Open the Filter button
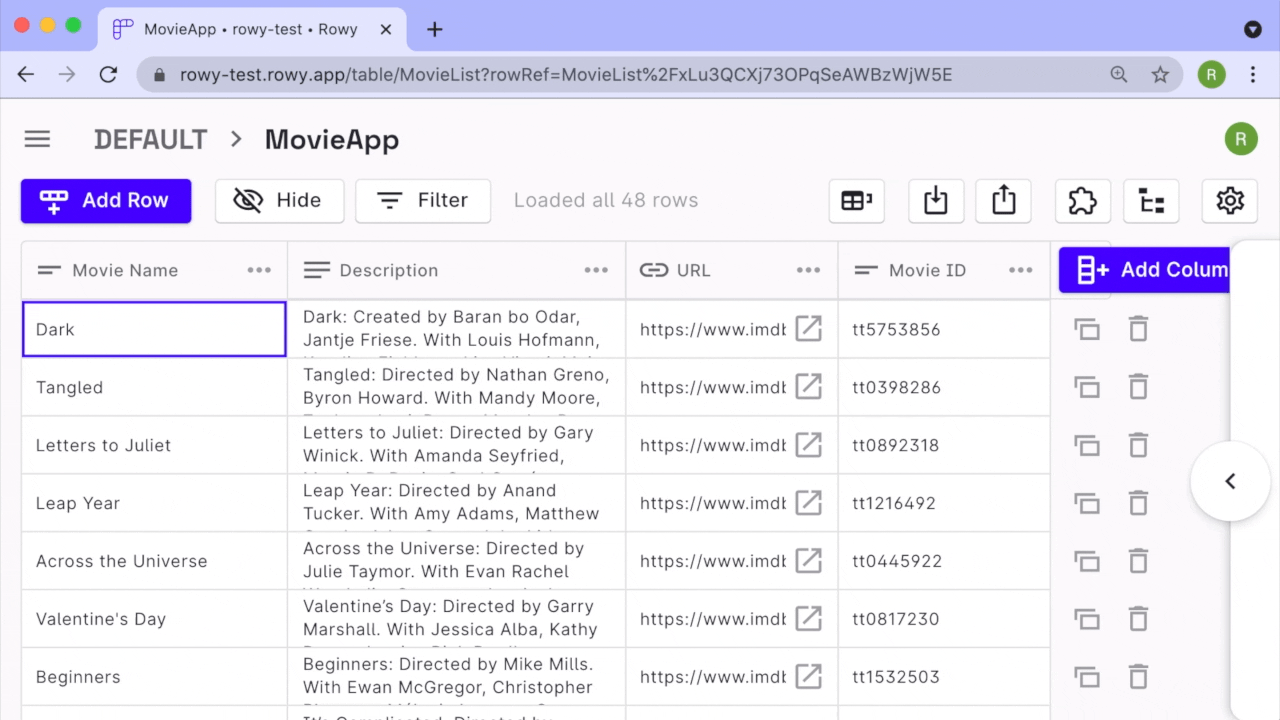Image resolution: width=1280 pixels, height=720 pixels. pyautogui.click(x=423, y=201)
